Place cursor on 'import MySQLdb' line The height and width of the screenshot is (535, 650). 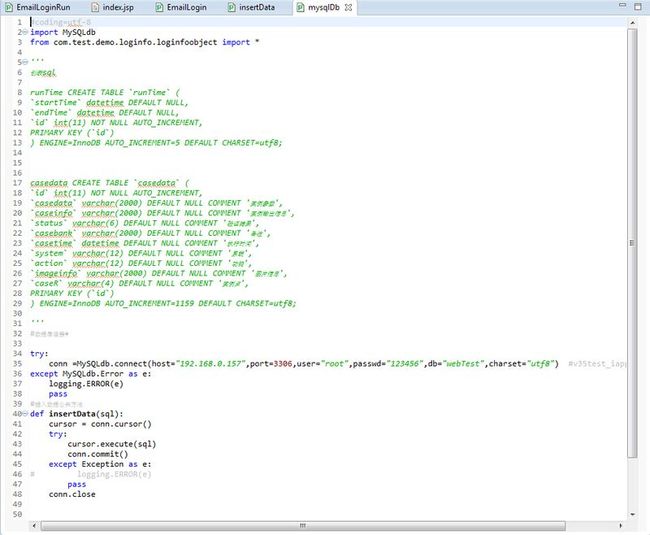[x=63, y=32]
